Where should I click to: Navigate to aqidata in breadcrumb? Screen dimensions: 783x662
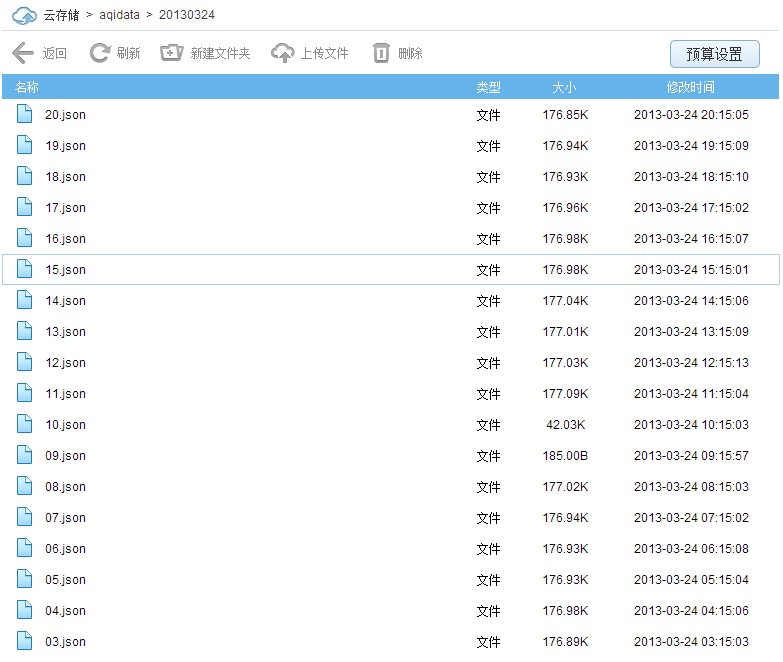coord(119,15)
